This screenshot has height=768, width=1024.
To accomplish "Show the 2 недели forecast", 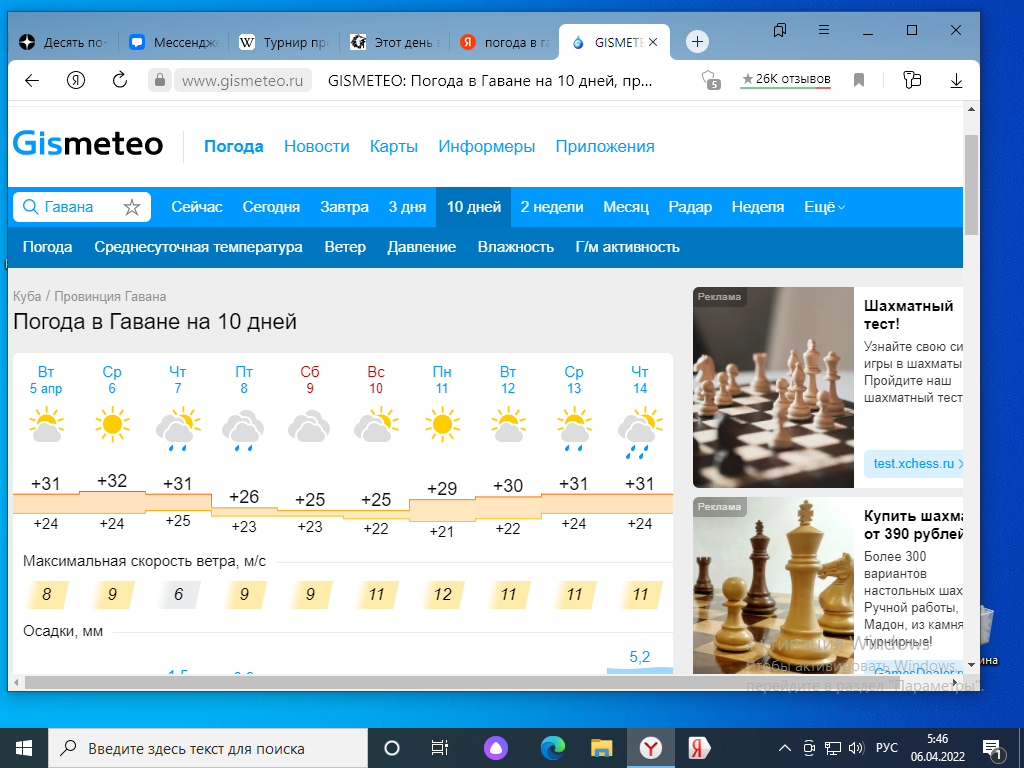I will pyautogui.click(x=552, y=207).
